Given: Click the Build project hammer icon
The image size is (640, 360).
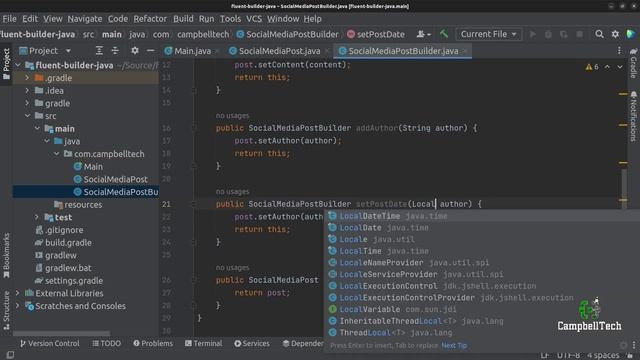Looking at the screenshot, I should (444, 34).
